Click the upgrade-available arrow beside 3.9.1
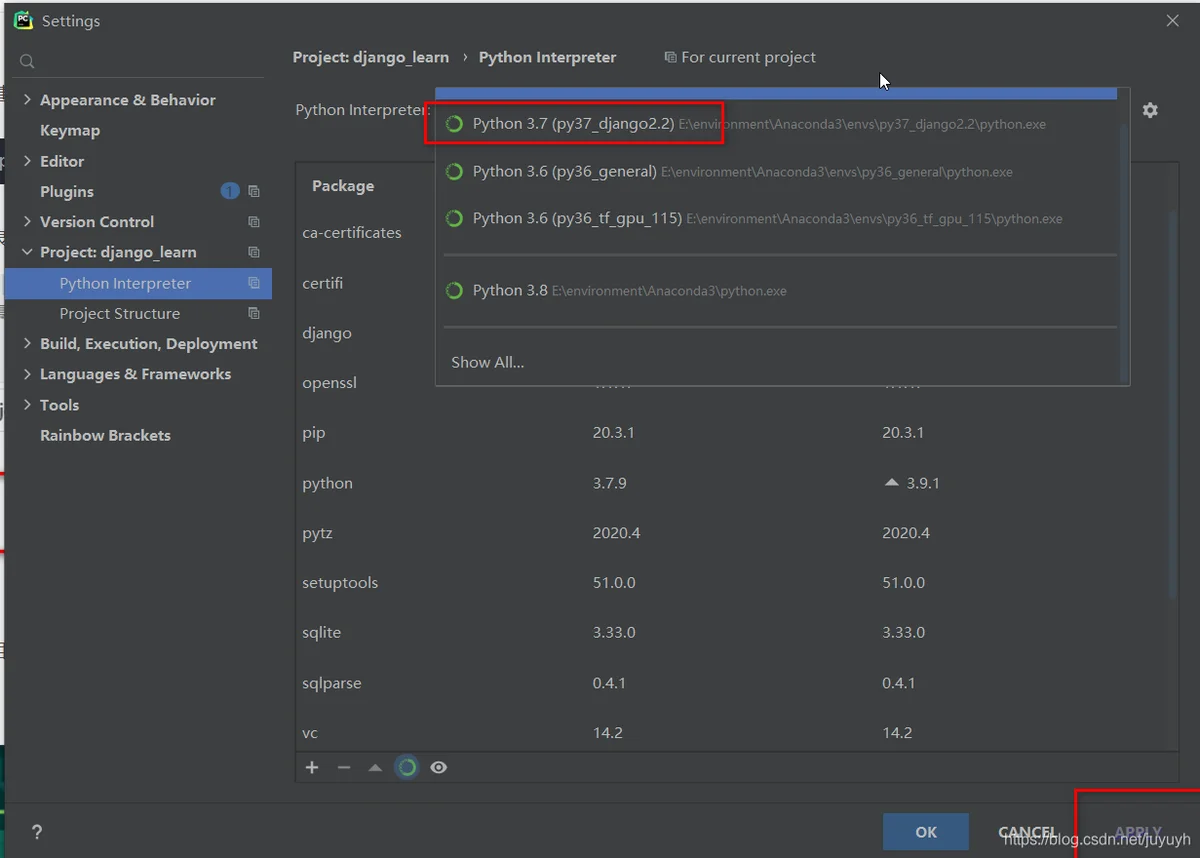Screen dimensions: 1200x858 click(892, 483)
